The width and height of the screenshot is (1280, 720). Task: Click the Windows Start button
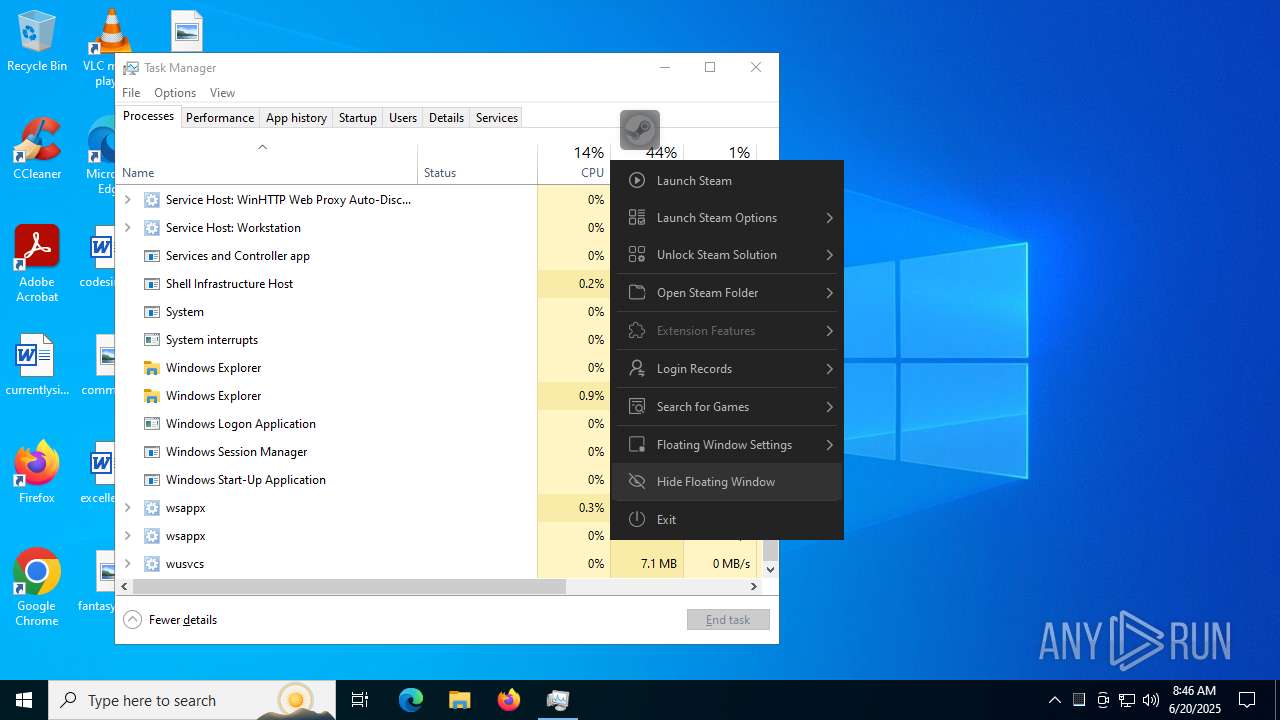(24, 700)
